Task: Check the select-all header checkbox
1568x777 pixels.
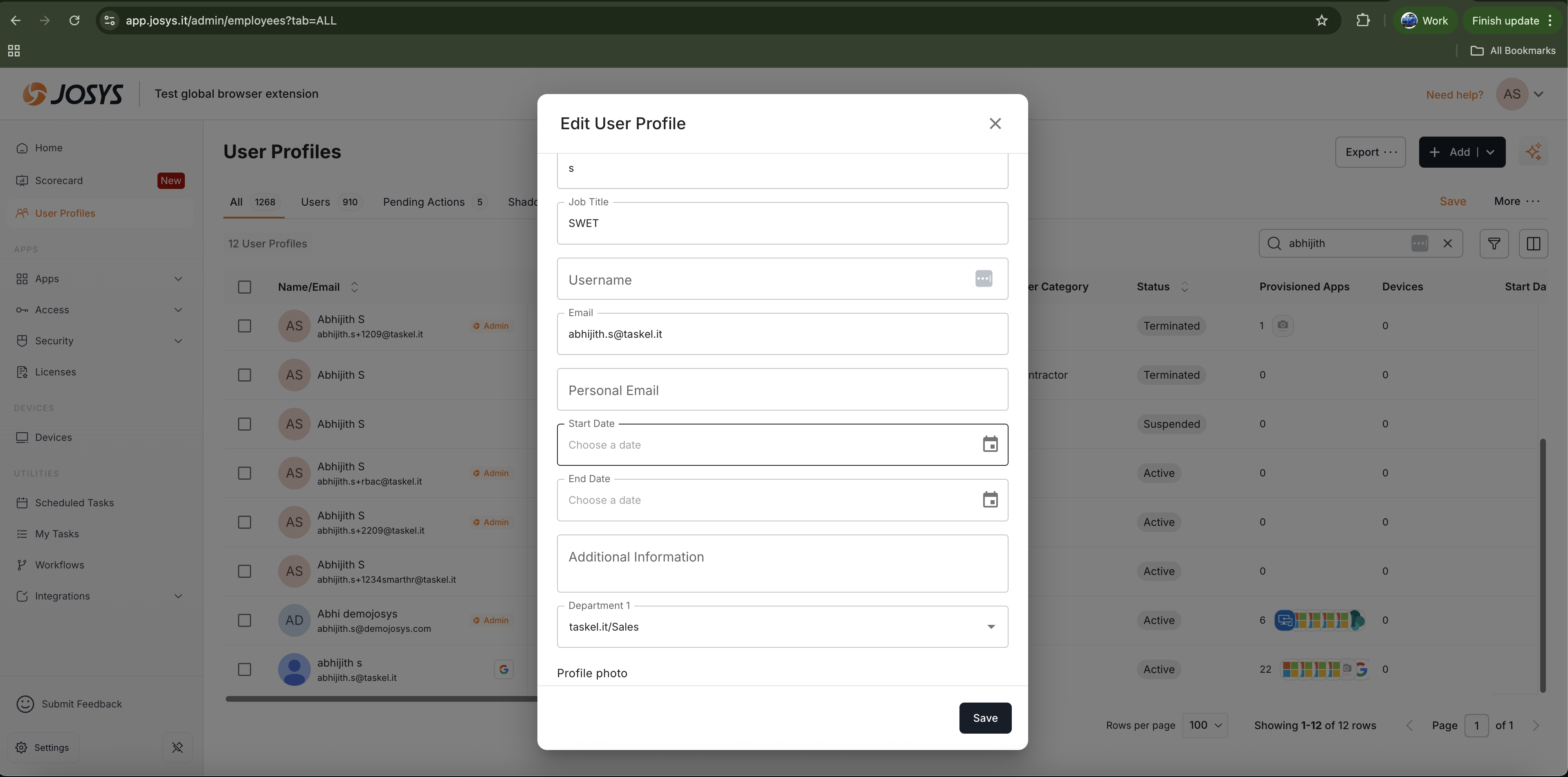Action: click(x=245, y=287)
